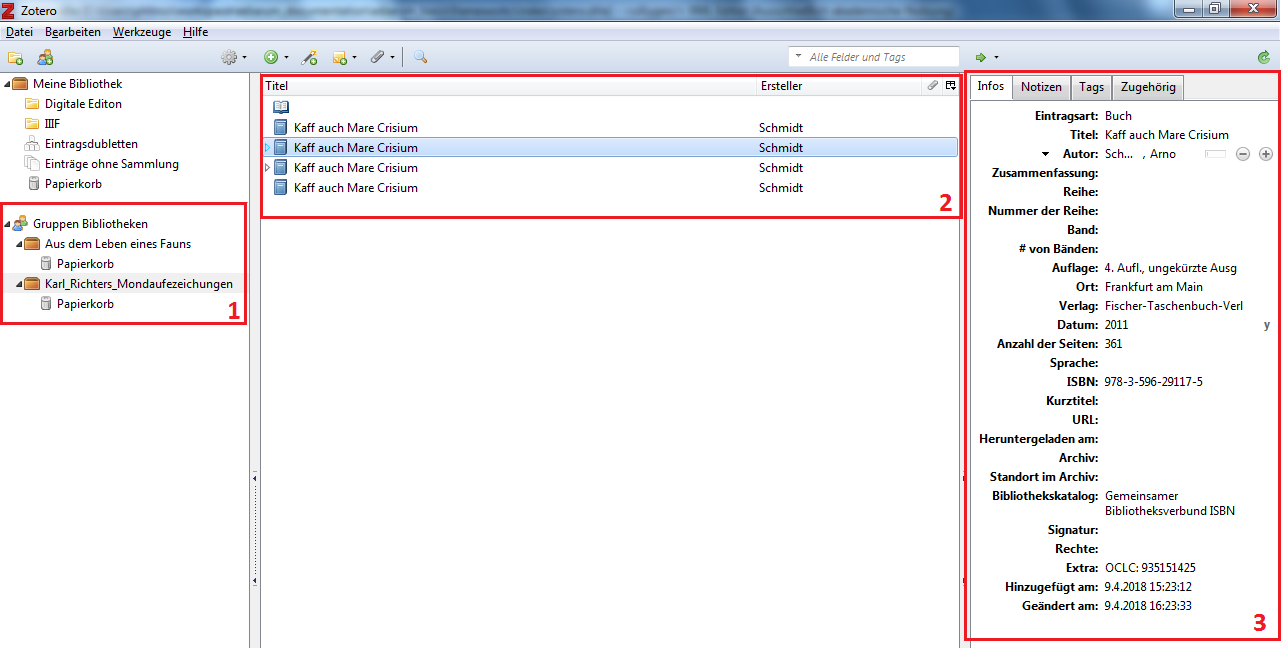Open the Bearbeiten menu
This screenshot has width=1286, height=648.
pos(73,32)
